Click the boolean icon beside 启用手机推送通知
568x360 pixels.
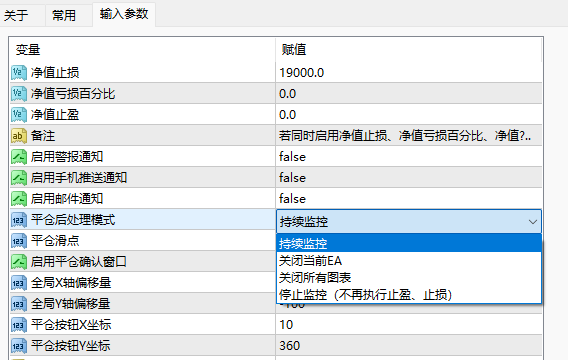(x=18, y=178)
